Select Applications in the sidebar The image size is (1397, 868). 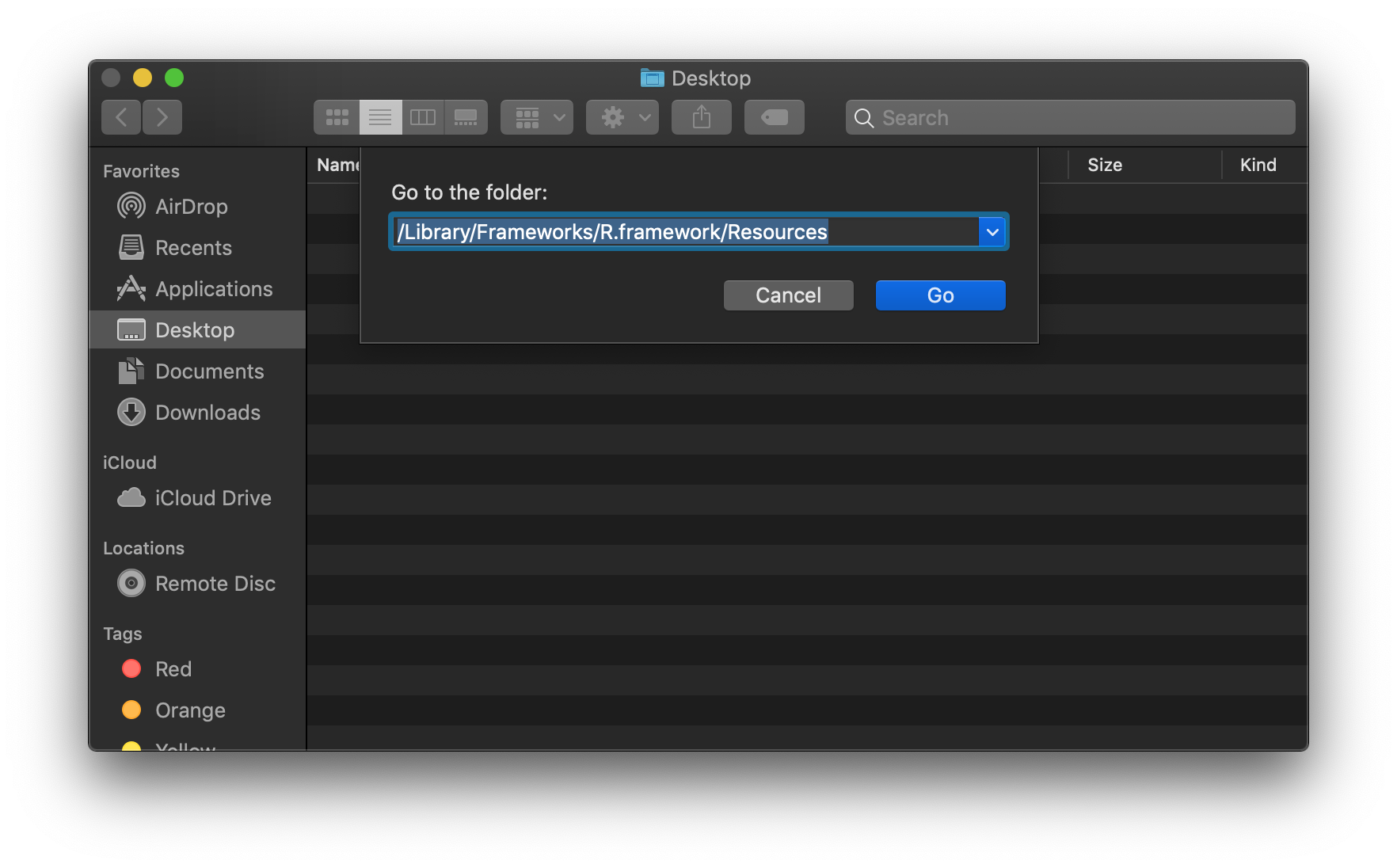coord(213,289)
